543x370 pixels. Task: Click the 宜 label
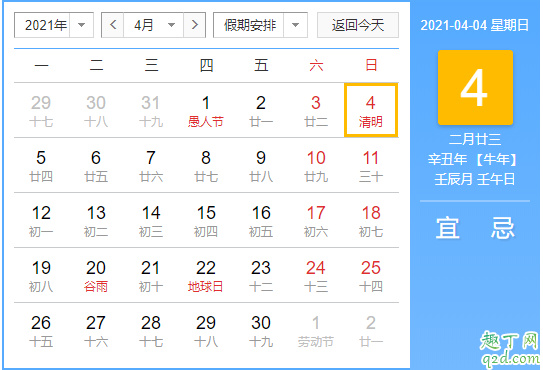pos(447,228)
